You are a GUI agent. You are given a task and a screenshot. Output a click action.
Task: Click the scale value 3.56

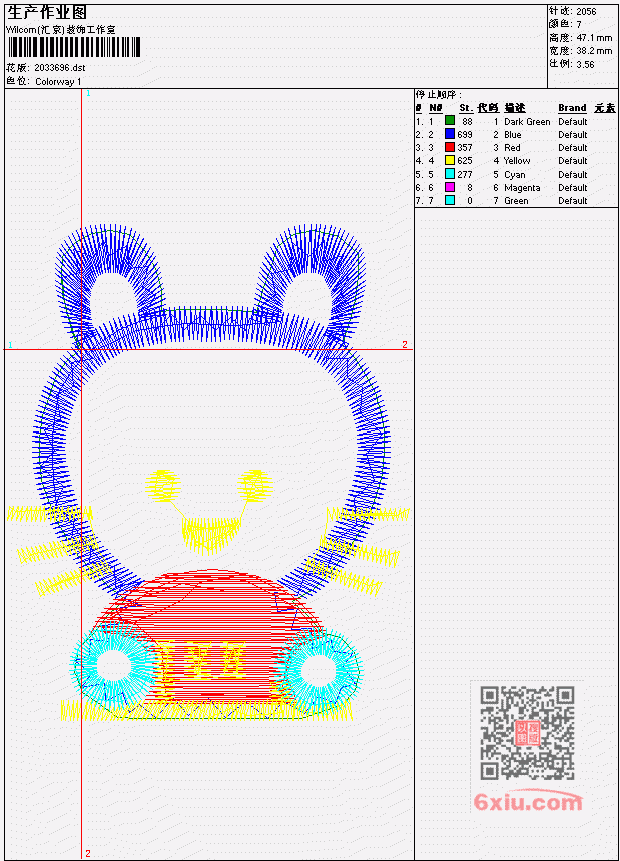click(x=585, y=64)
